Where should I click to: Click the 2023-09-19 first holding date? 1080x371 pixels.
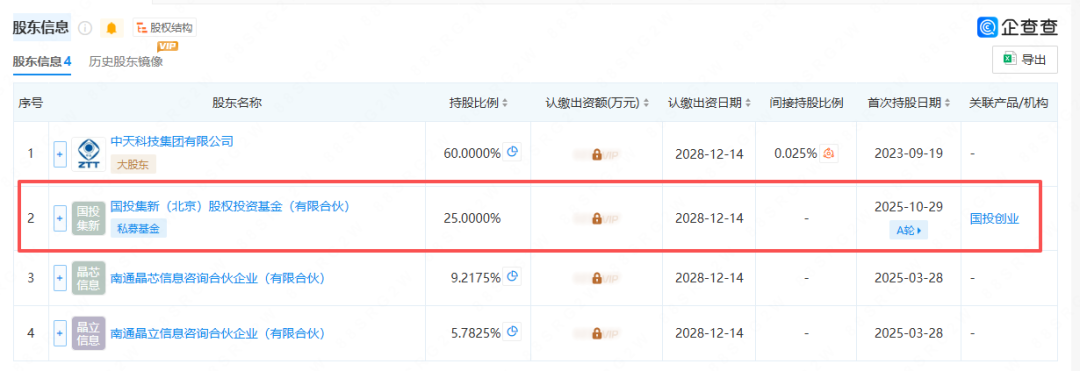click(x=908, y=153)
